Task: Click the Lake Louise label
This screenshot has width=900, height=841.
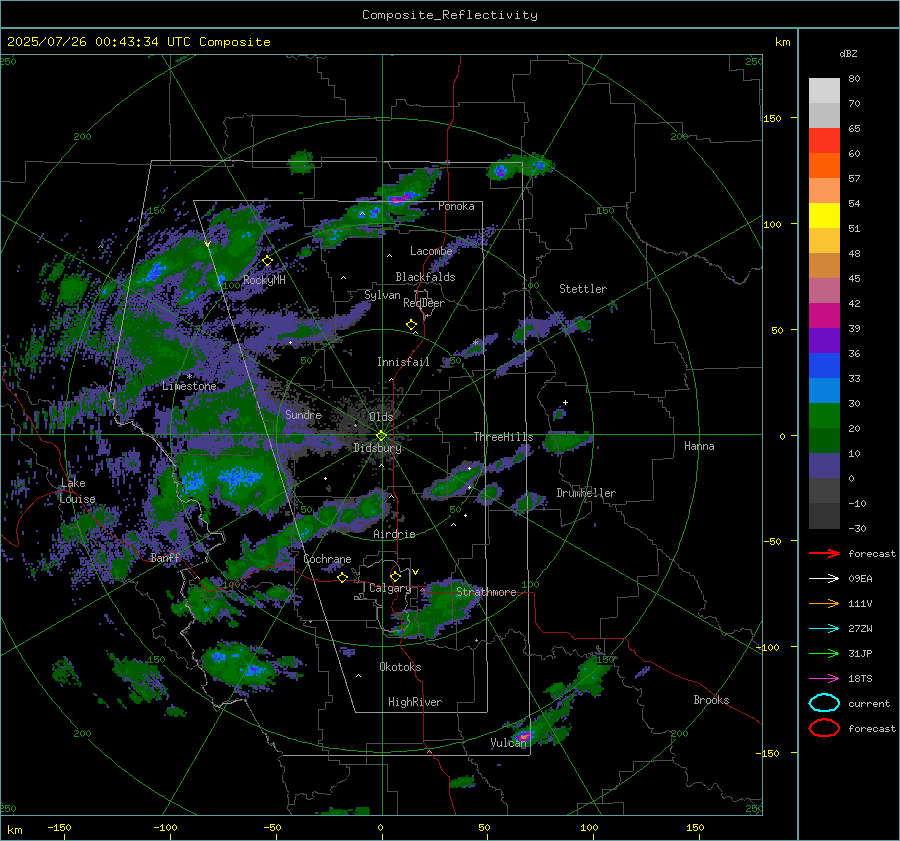Action: click(77, 491)
